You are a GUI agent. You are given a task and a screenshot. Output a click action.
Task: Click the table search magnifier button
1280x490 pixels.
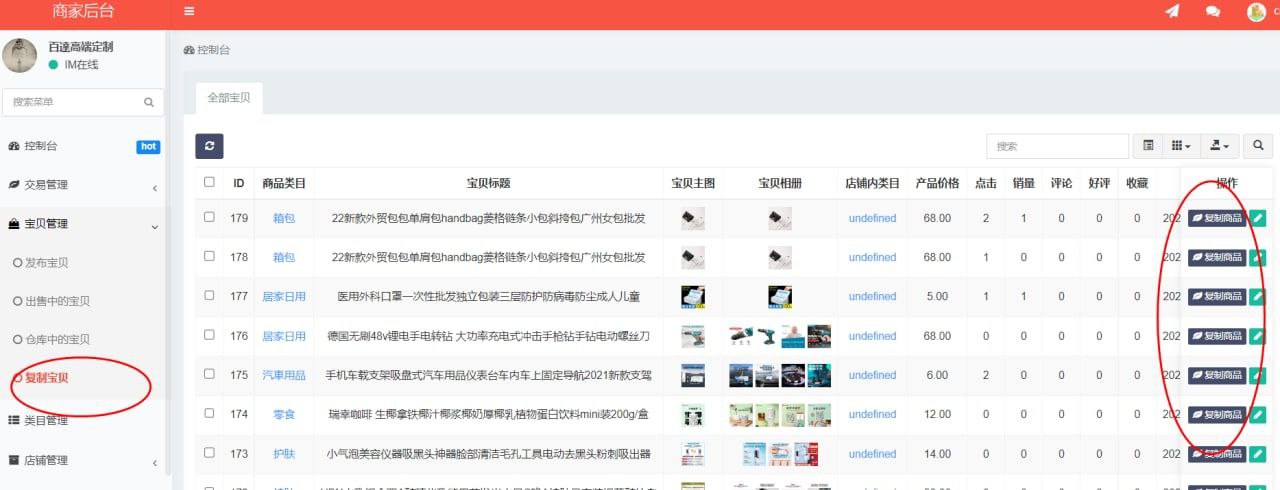(1258, 146)
